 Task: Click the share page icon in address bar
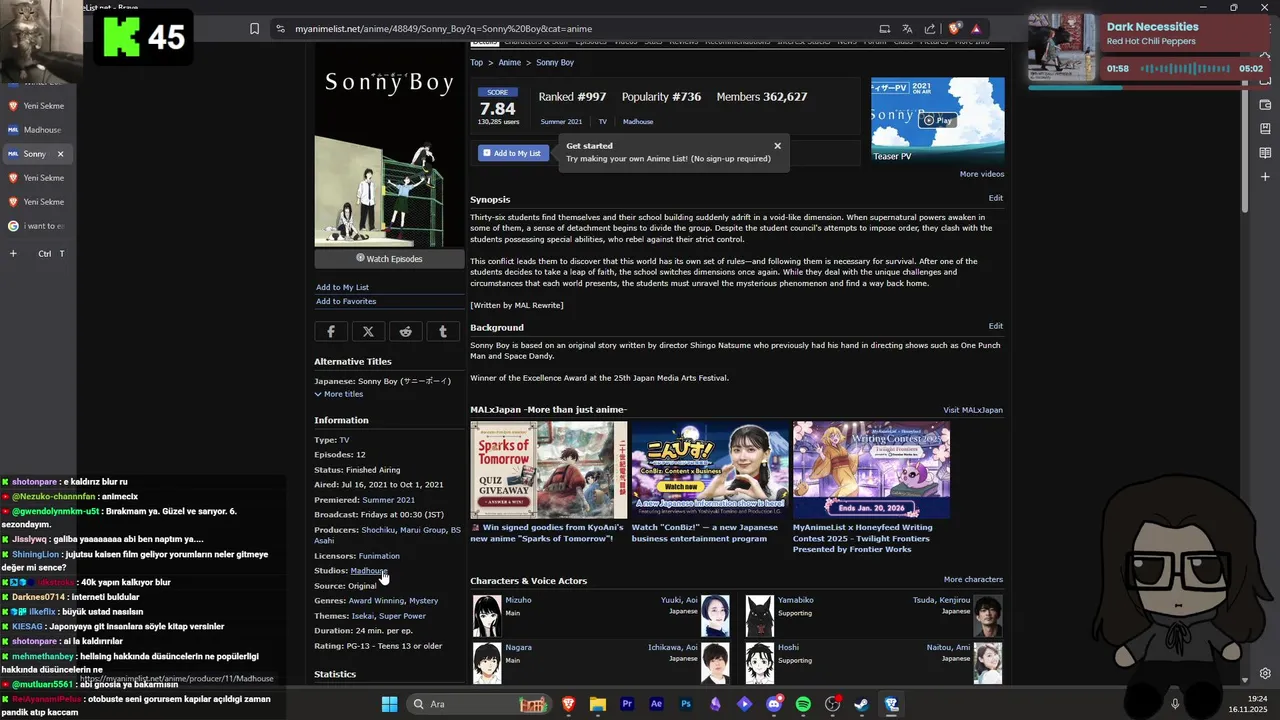930,29
